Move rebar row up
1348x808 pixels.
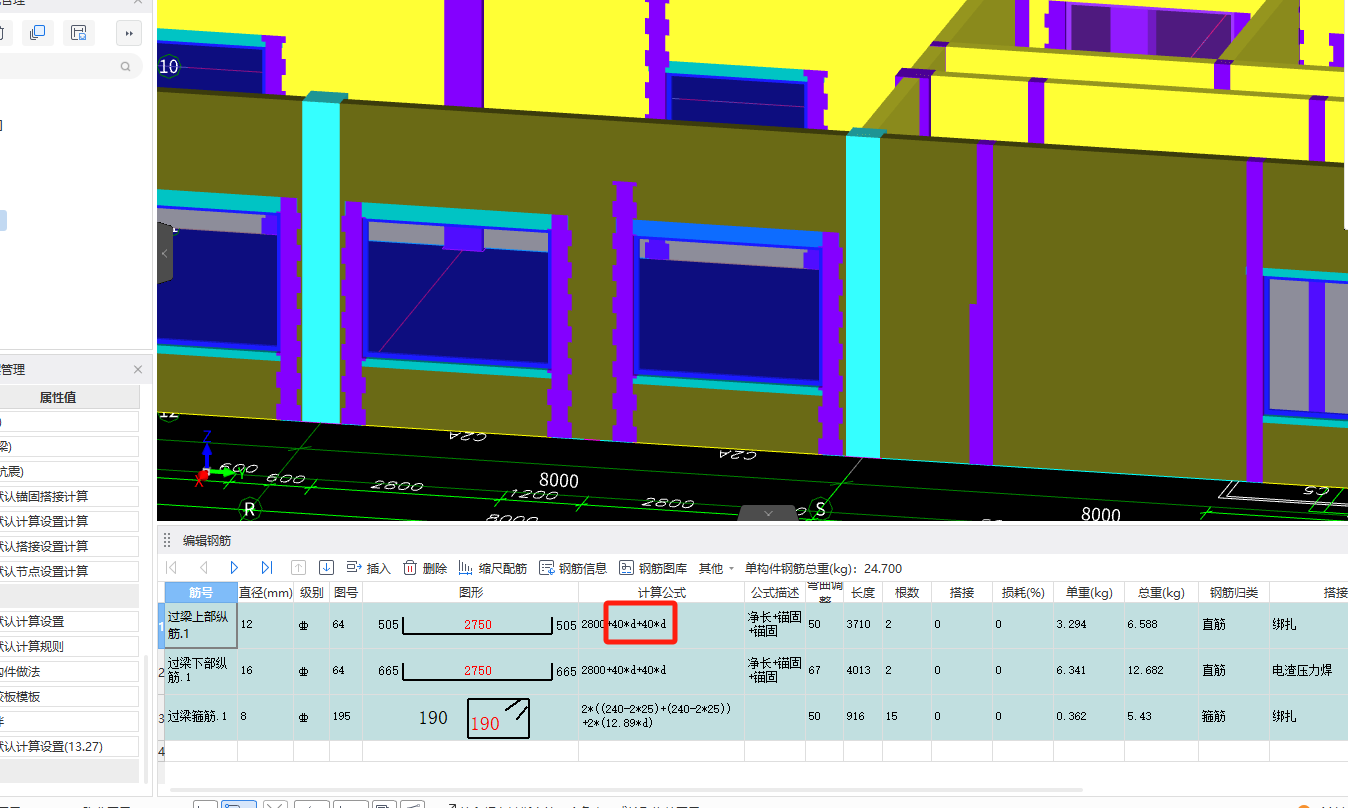coord(298,568)
